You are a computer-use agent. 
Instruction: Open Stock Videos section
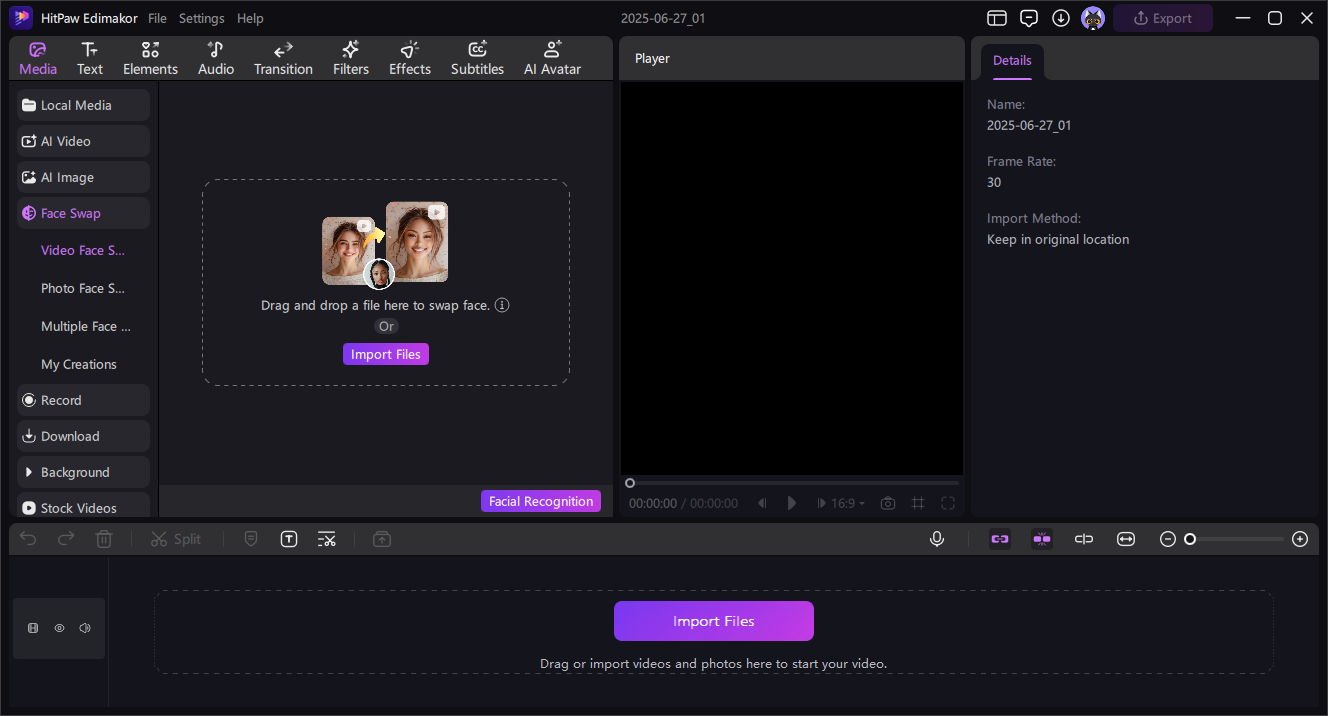pos(83,506)
